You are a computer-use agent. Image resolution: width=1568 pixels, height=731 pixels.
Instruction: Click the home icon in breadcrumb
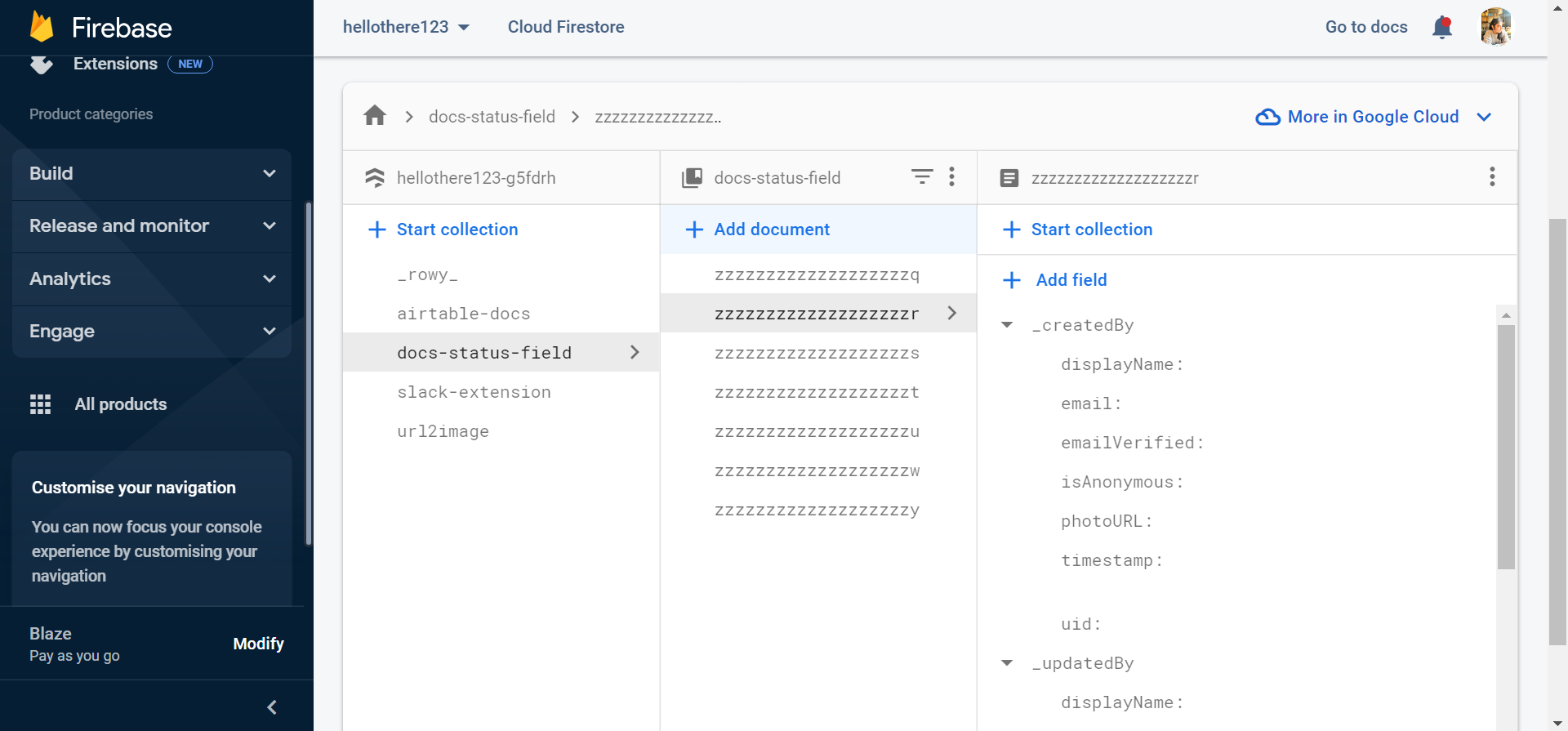[x=375, y=116]
